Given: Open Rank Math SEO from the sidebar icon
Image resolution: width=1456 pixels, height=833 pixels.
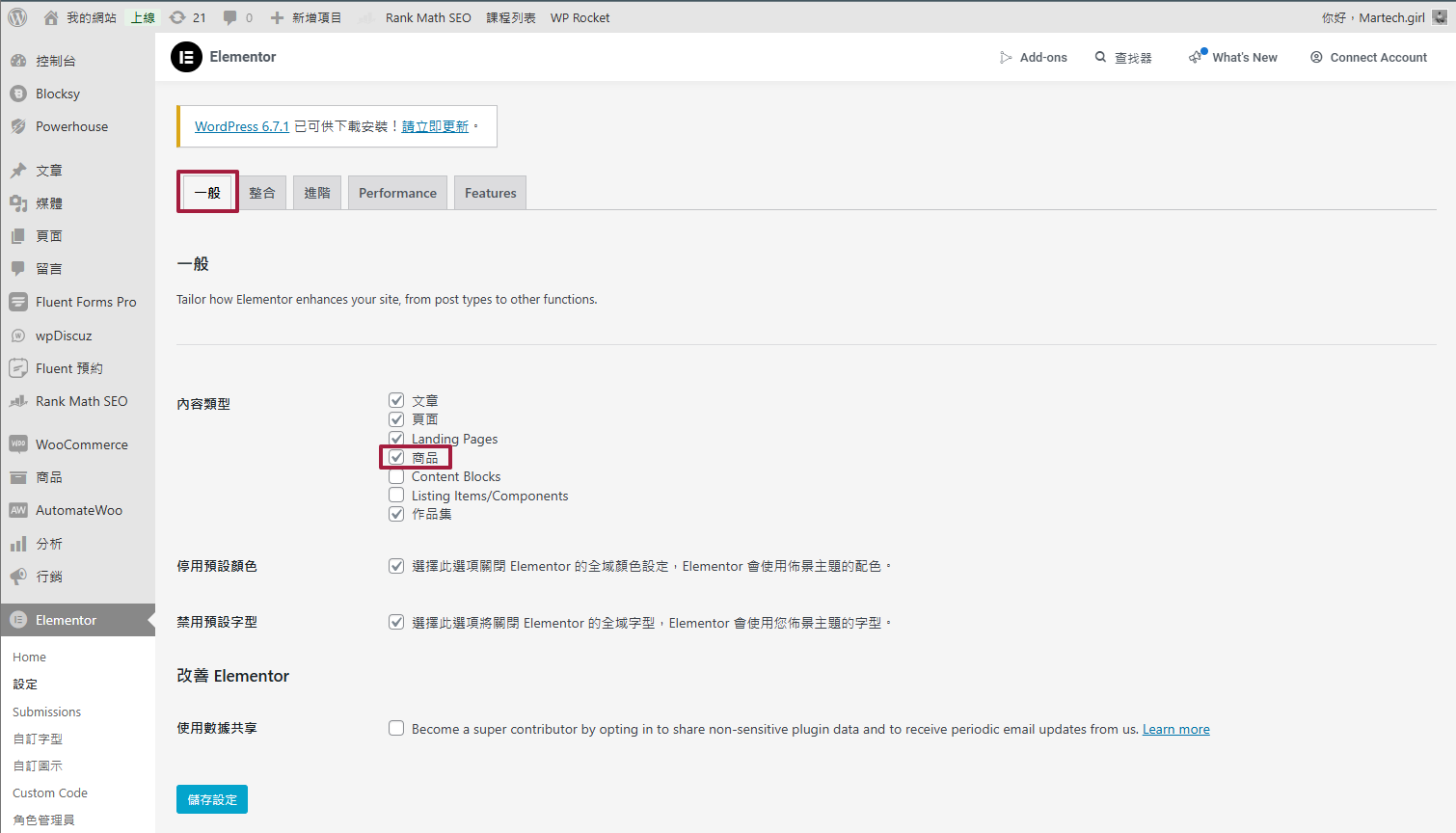Looking at the screenshot, I should (19, 401).
